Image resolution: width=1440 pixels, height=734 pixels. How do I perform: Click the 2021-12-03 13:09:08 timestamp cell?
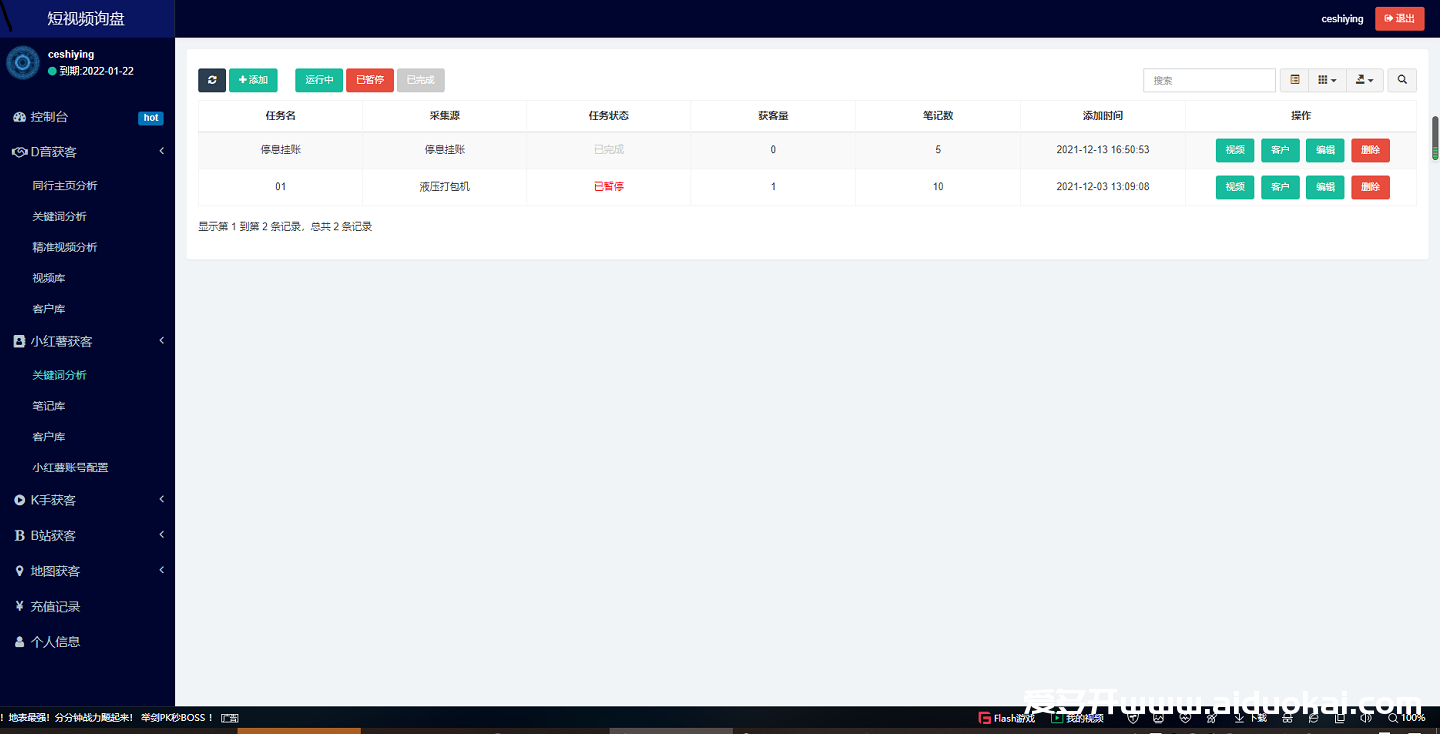(x=1103, y=187)
